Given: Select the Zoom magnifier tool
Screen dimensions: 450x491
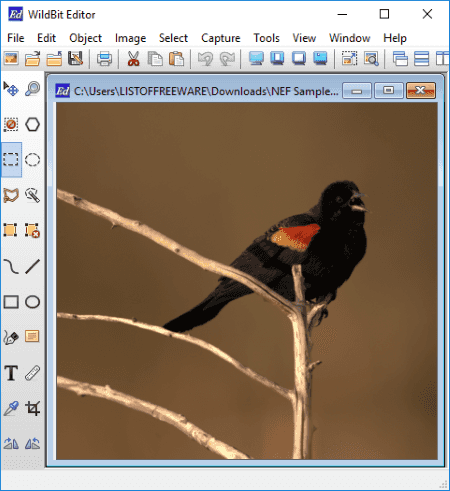Looking at the screenshot, I should 33,89.
